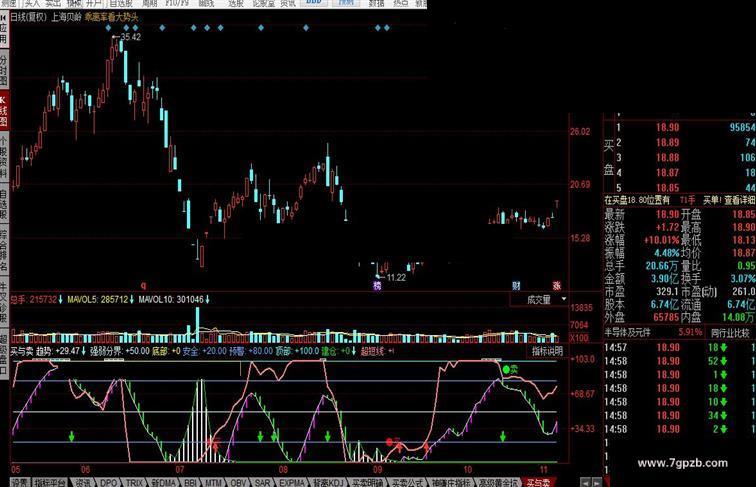Click 开户 in top toolbar
Viewport: 756px width, 487px height.
point(94,3)
